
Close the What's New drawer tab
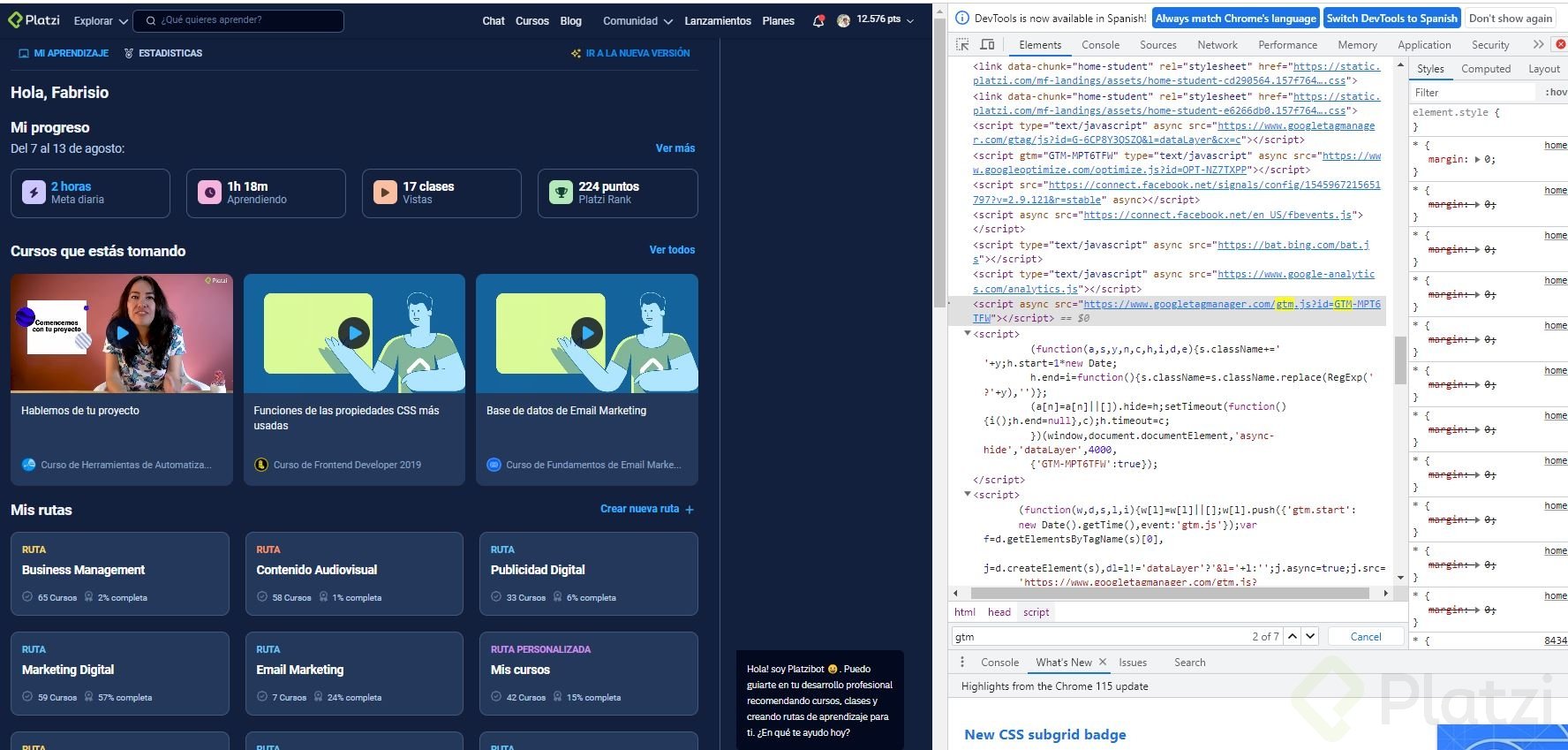[1102, 662]
